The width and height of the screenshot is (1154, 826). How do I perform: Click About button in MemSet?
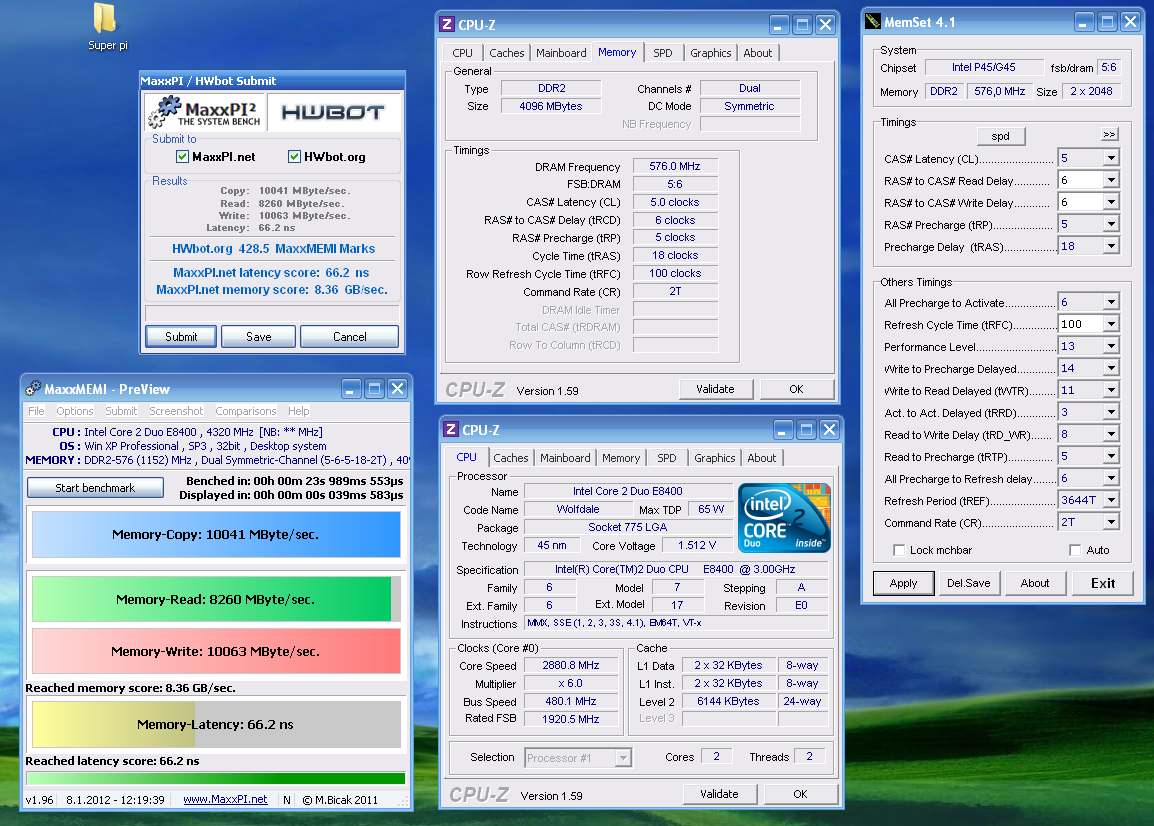(x=1035, y=583)
